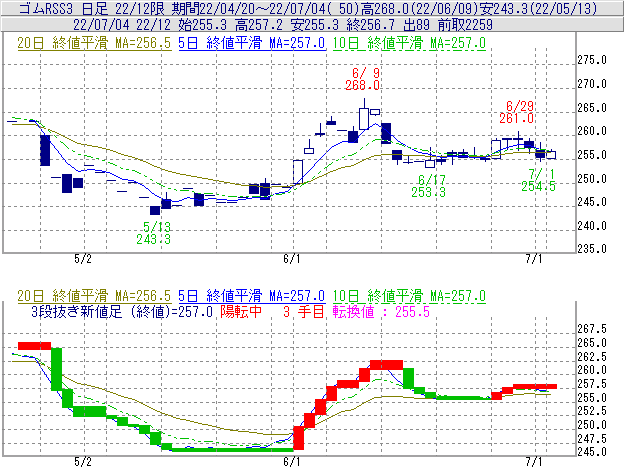Click the 出89 volume text
The height and width of the screenshot is (475, 624).
pos(417,25)
